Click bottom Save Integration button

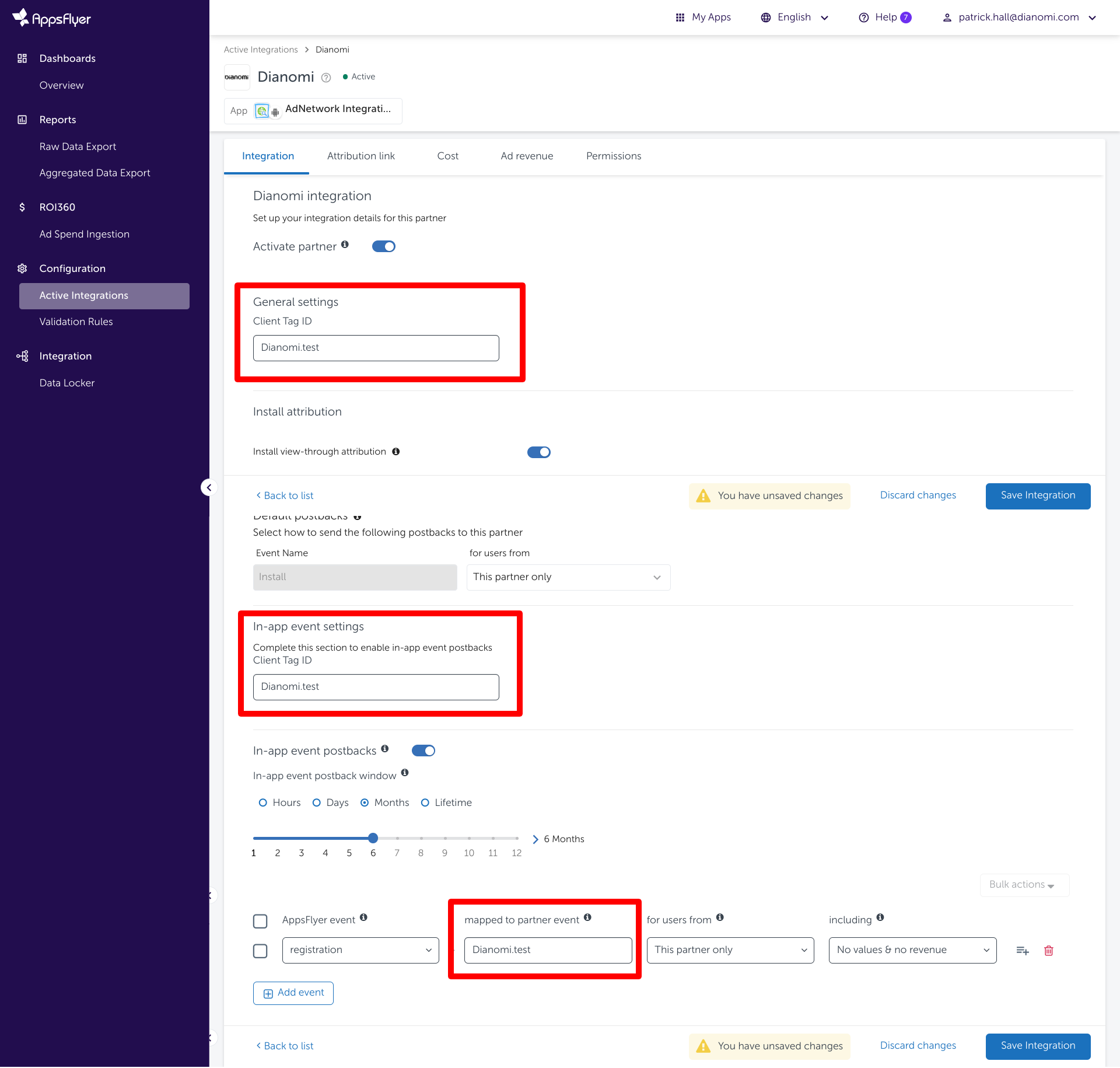point(1038,1046)
